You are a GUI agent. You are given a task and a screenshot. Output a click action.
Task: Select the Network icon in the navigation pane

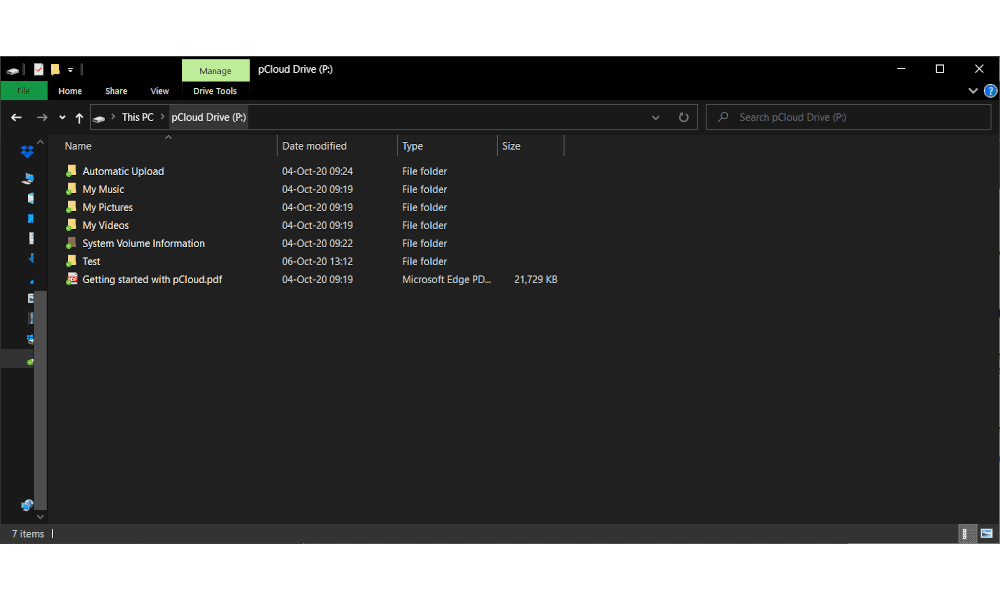tap(27, 506)
